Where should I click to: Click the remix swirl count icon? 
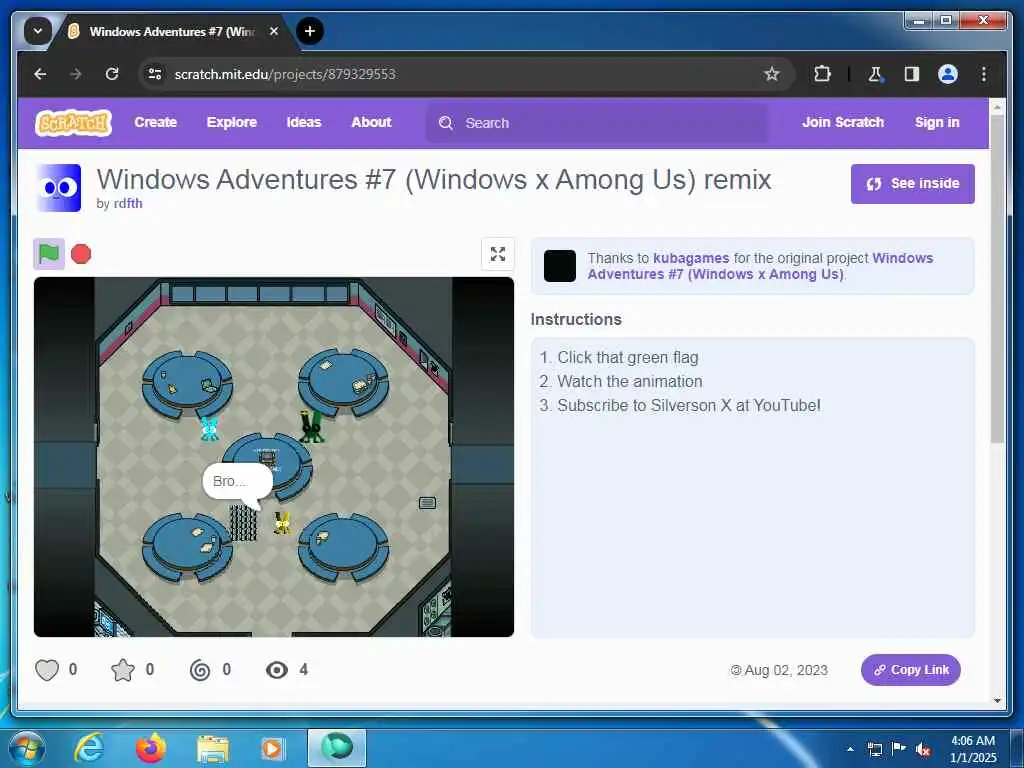(200, 670)
